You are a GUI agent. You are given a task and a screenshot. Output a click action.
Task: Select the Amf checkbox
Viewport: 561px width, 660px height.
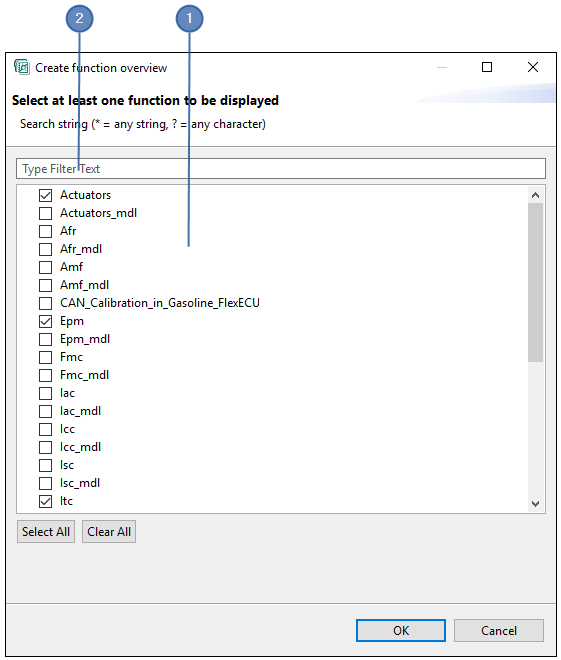[45, 267]
